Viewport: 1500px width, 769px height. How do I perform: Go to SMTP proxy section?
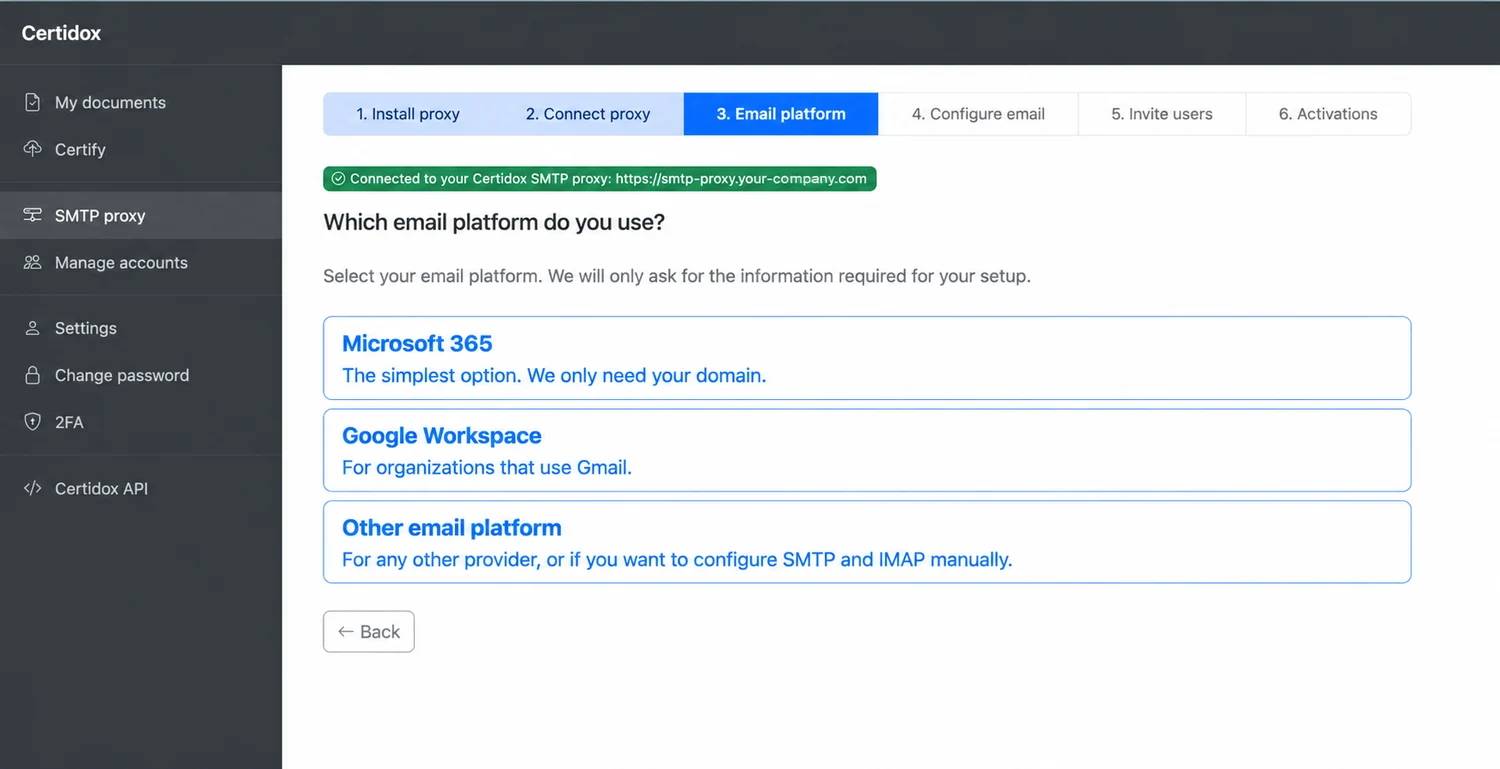[x=141, y=215]
